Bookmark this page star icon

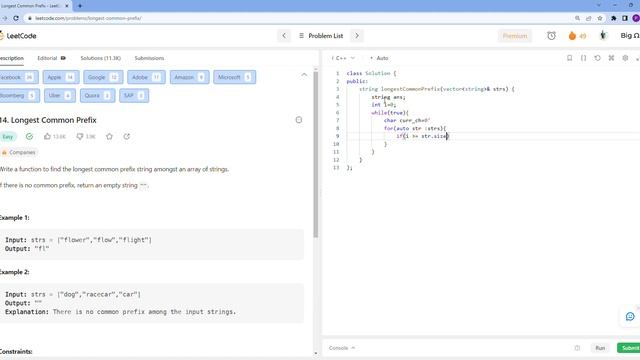pyautogui.click(x=600, y=18)
